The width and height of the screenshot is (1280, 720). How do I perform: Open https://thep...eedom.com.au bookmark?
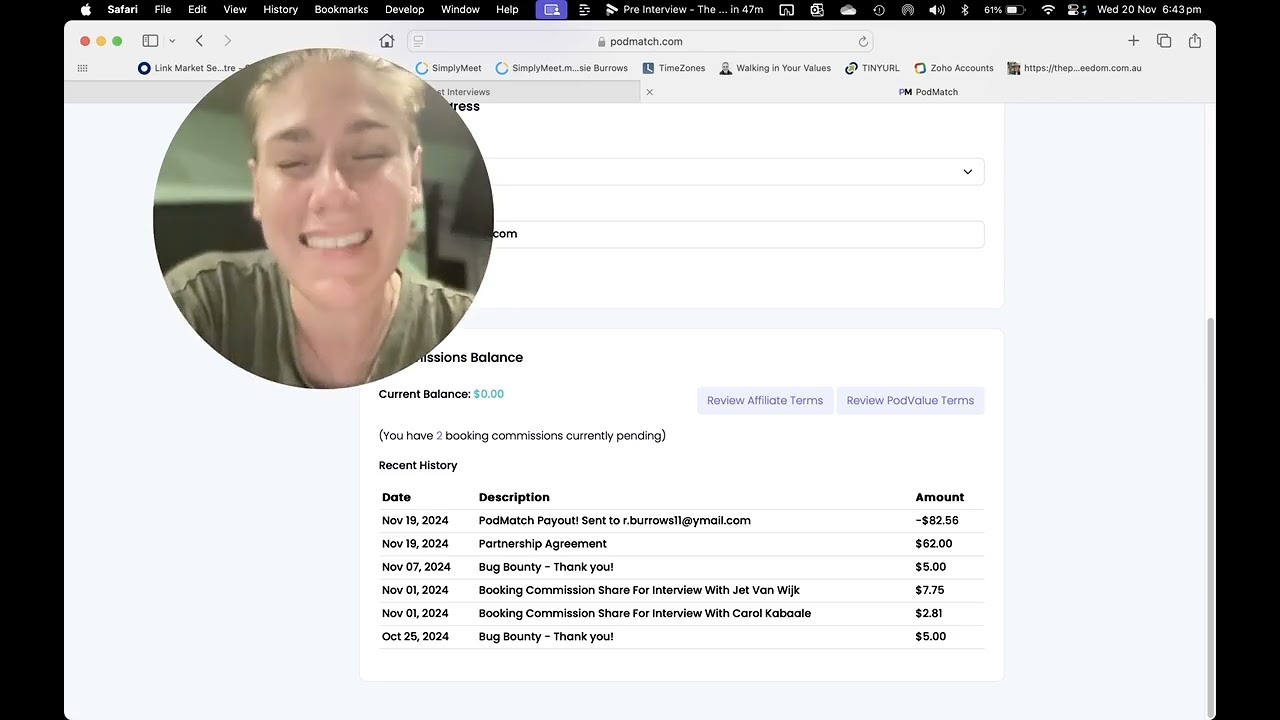(x=1074, y=68)
